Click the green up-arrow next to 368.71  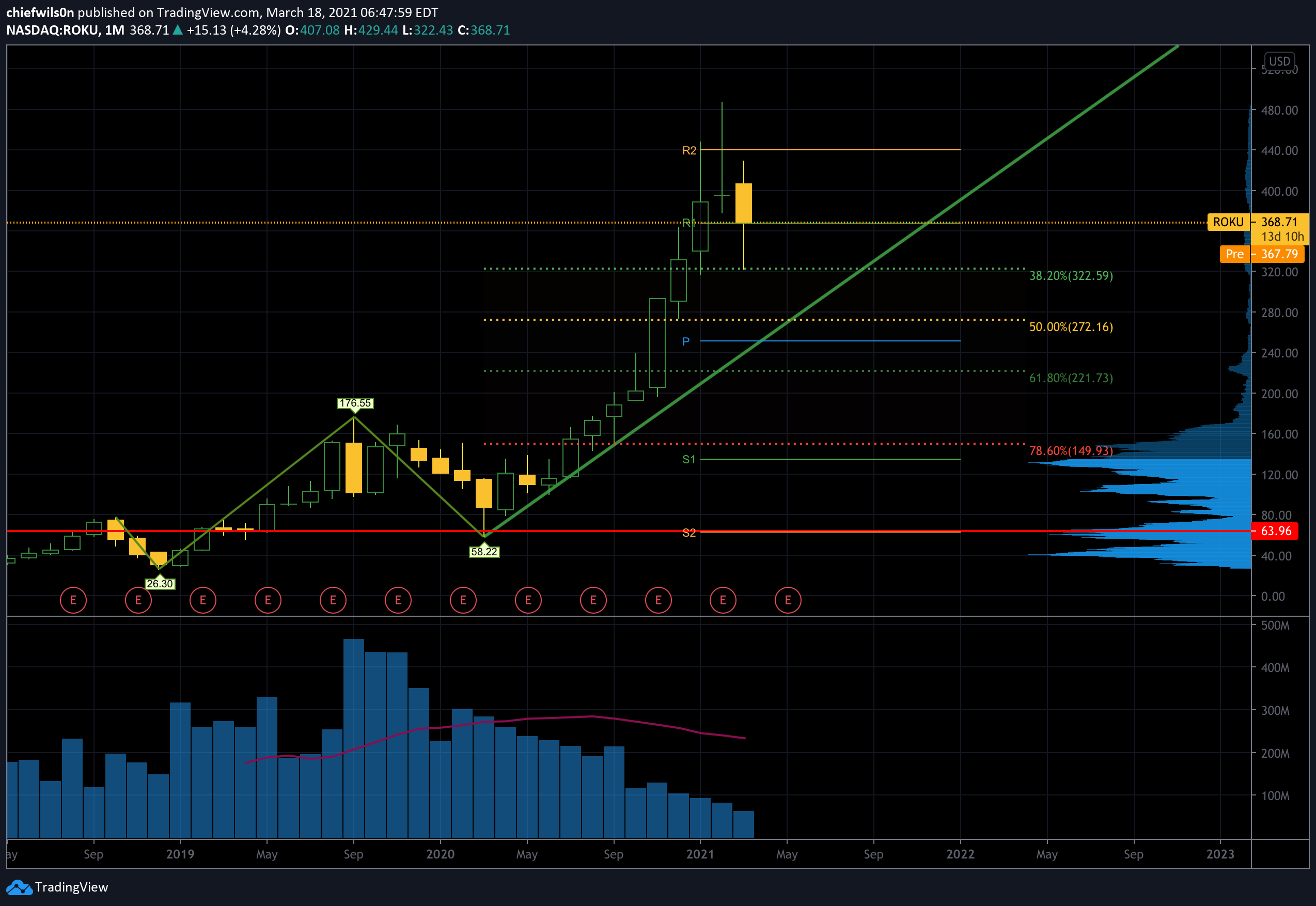pos(178,30)
